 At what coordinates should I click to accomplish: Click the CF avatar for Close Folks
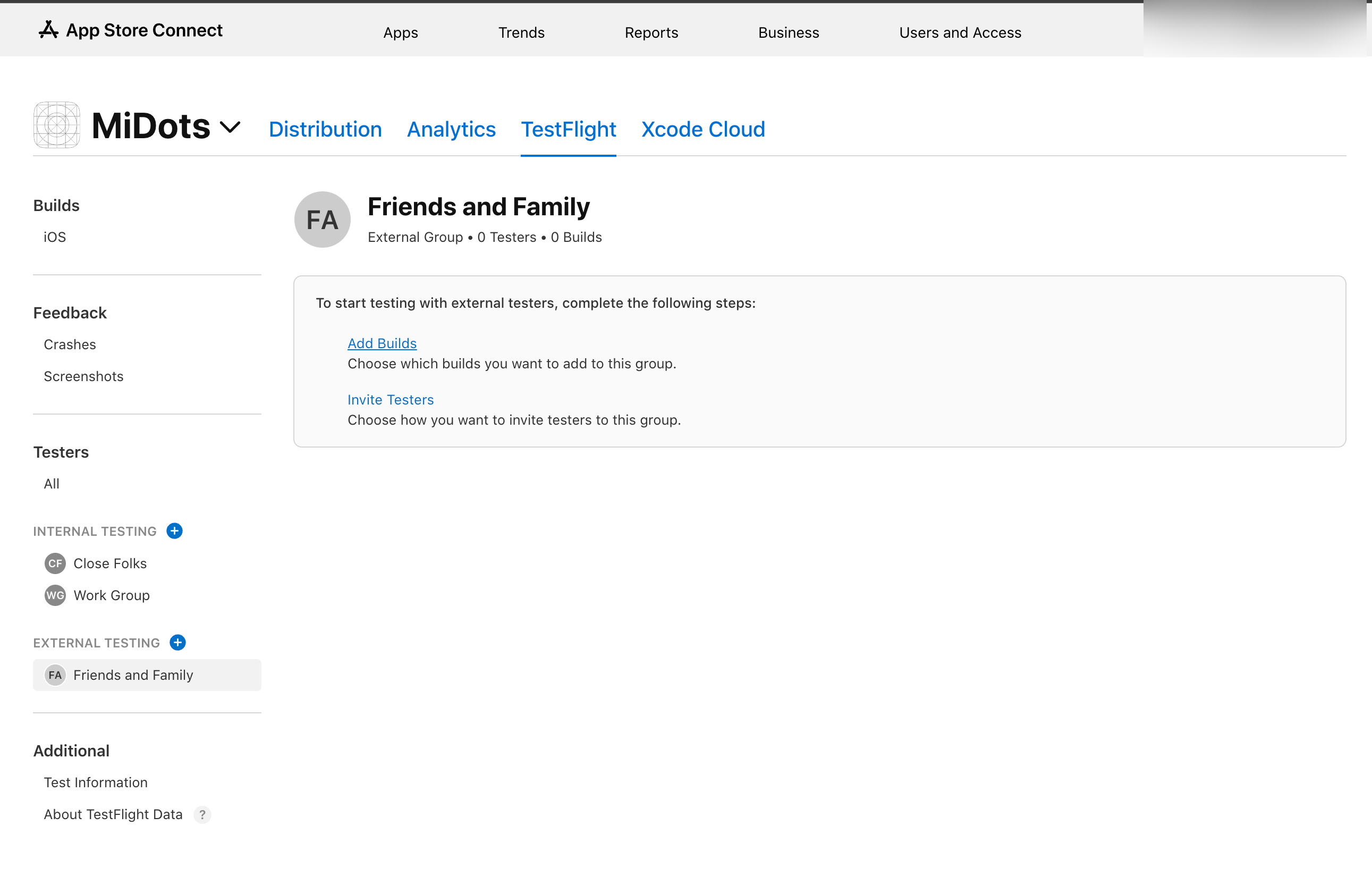[55, 563]
